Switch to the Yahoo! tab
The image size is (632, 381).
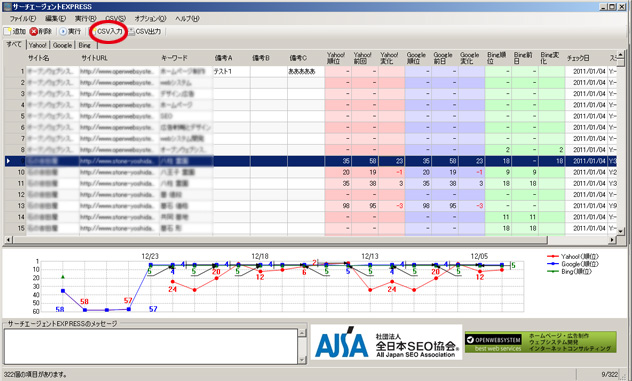click(x=38, y=45)
